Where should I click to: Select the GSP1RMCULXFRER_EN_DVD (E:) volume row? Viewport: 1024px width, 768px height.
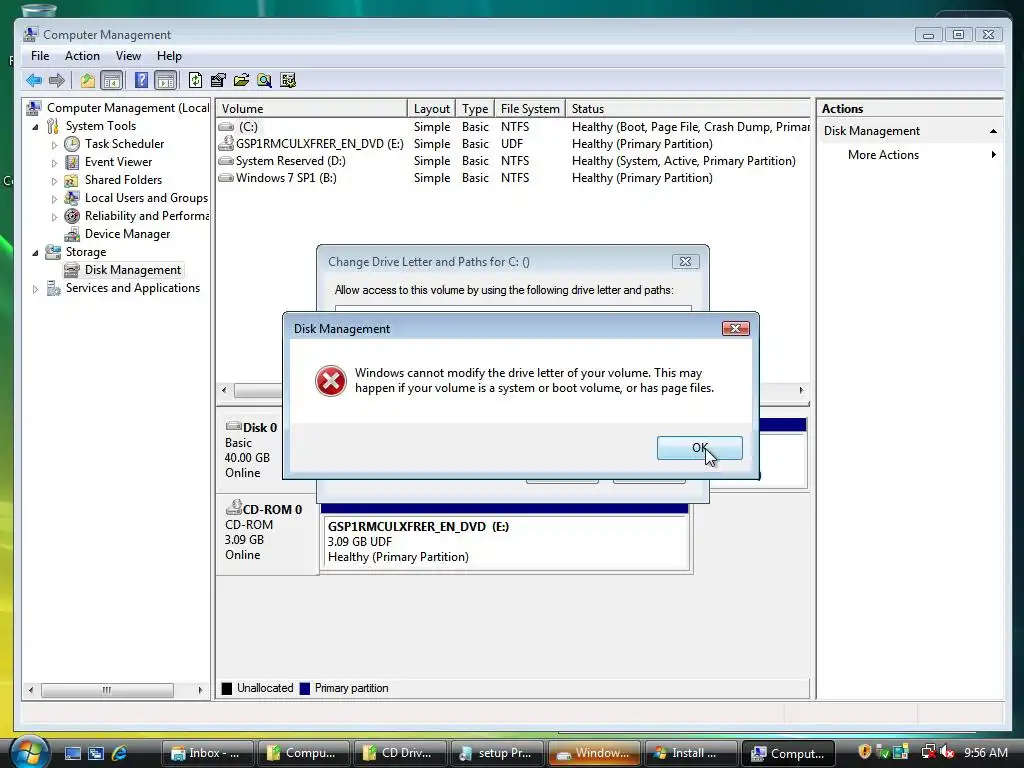click(x=513, y=144)
